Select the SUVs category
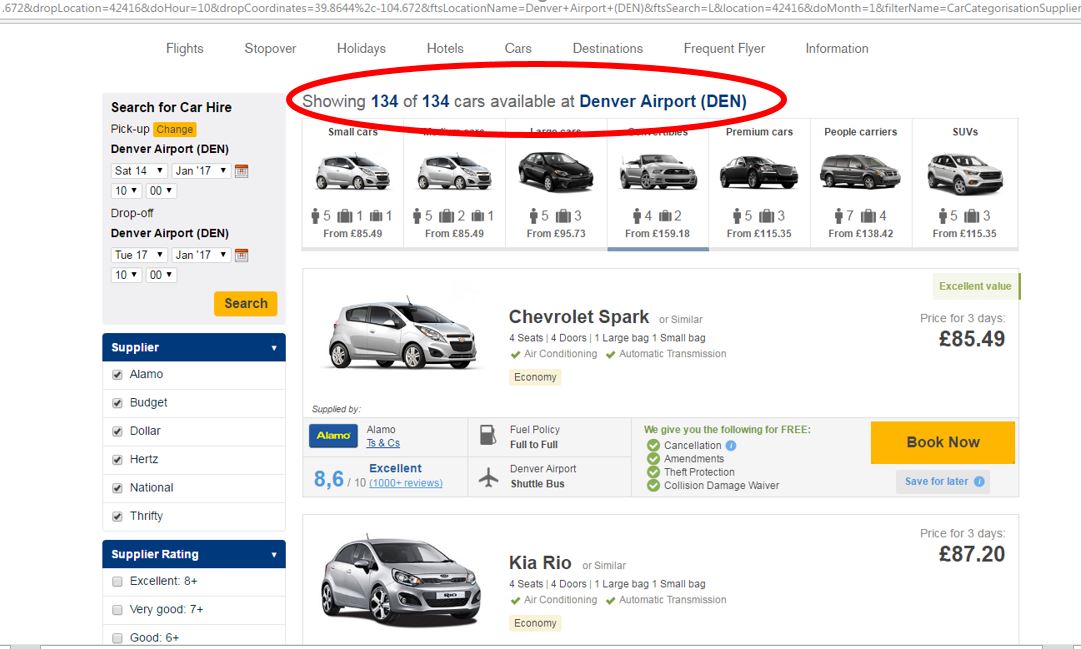 965,183
